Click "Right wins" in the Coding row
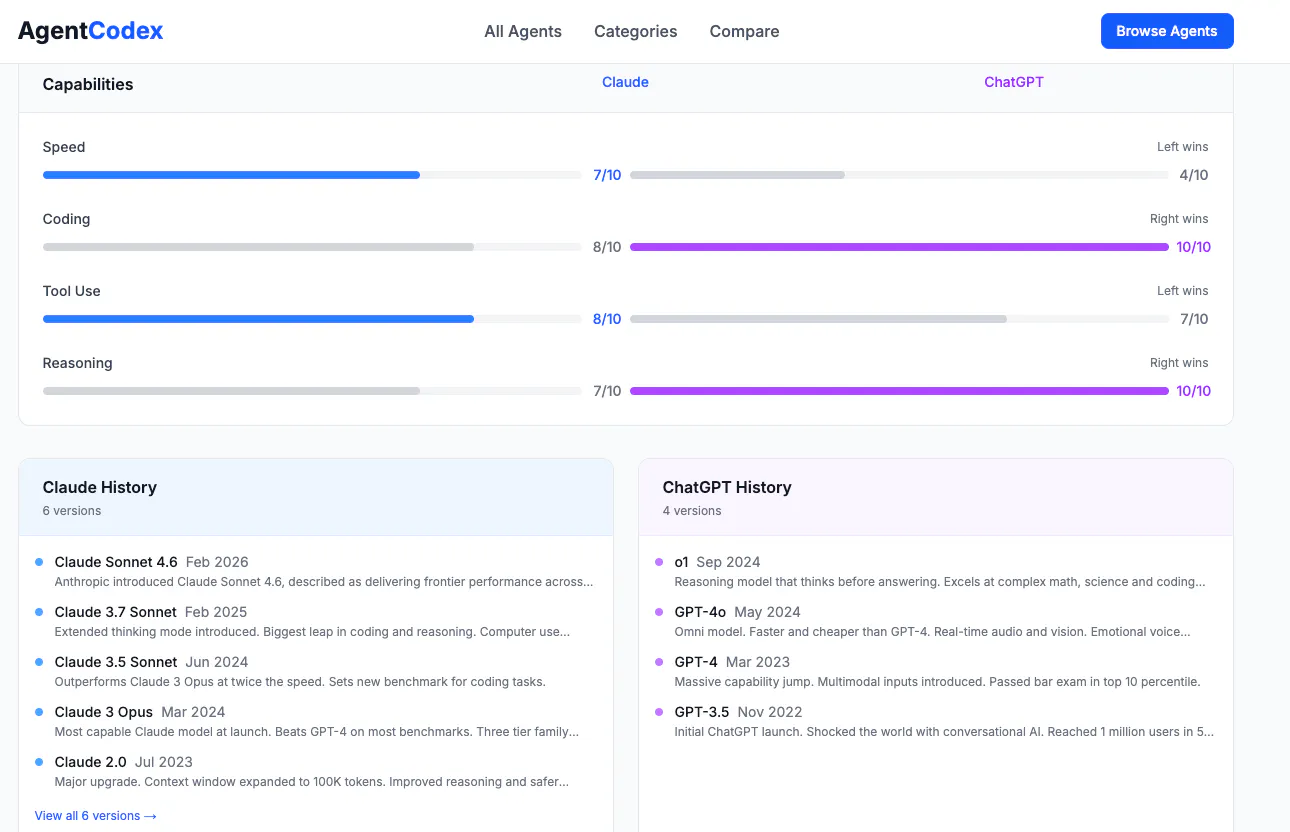 [x=1179, y=219]
